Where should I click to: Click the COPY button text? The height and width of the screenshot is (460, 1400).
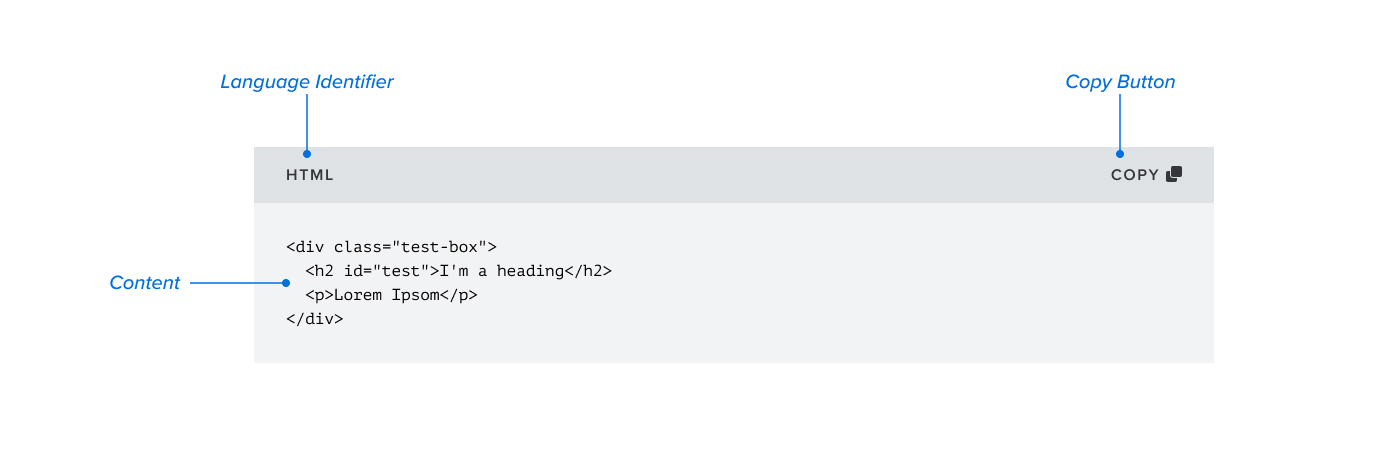click(1135, 175)
